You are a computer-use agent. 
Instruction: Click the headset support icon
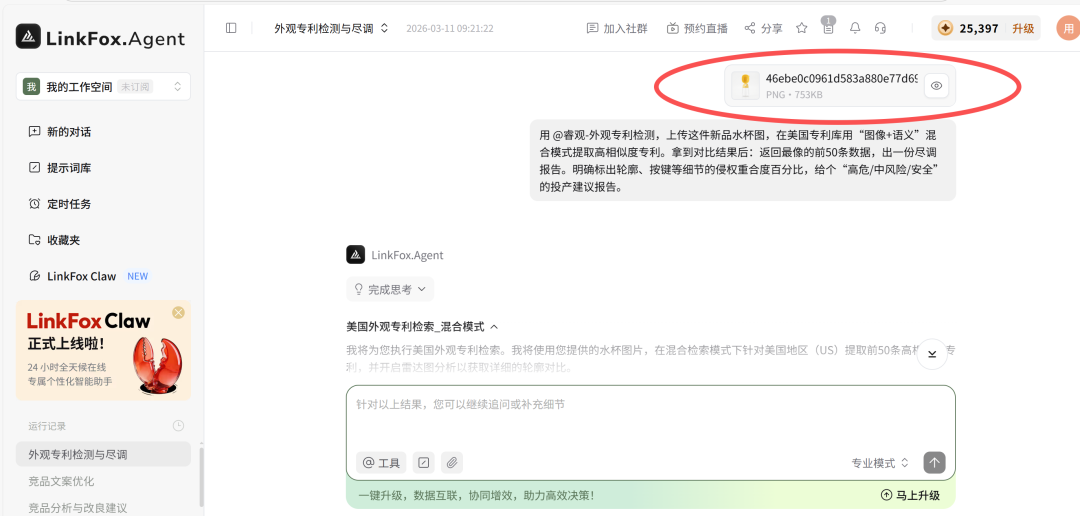click(880, 28)
